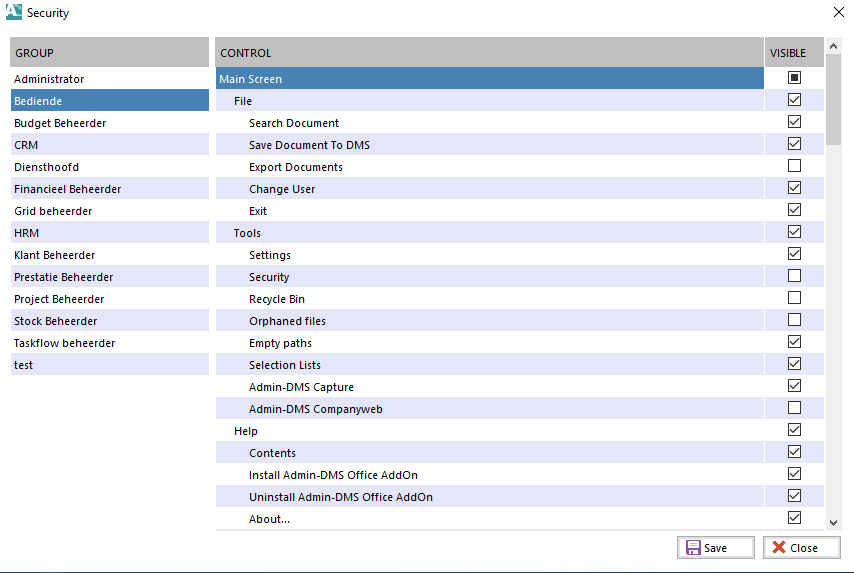Choose the Financieel Beheerder group
Viewport: 854px width, 573px height.
pyautogui.click(x=68, y=189)
